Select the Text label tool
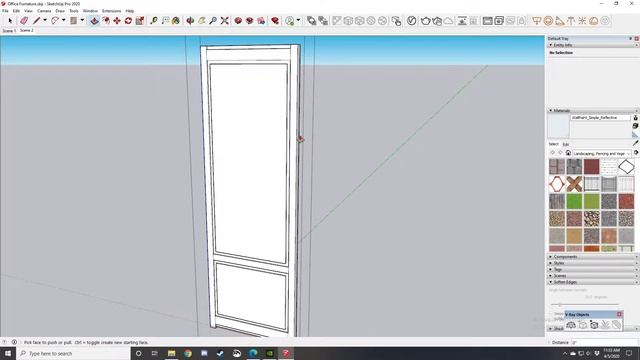This screenshot has width=640, height=360. pyautogui.click(x=165, y=20)
